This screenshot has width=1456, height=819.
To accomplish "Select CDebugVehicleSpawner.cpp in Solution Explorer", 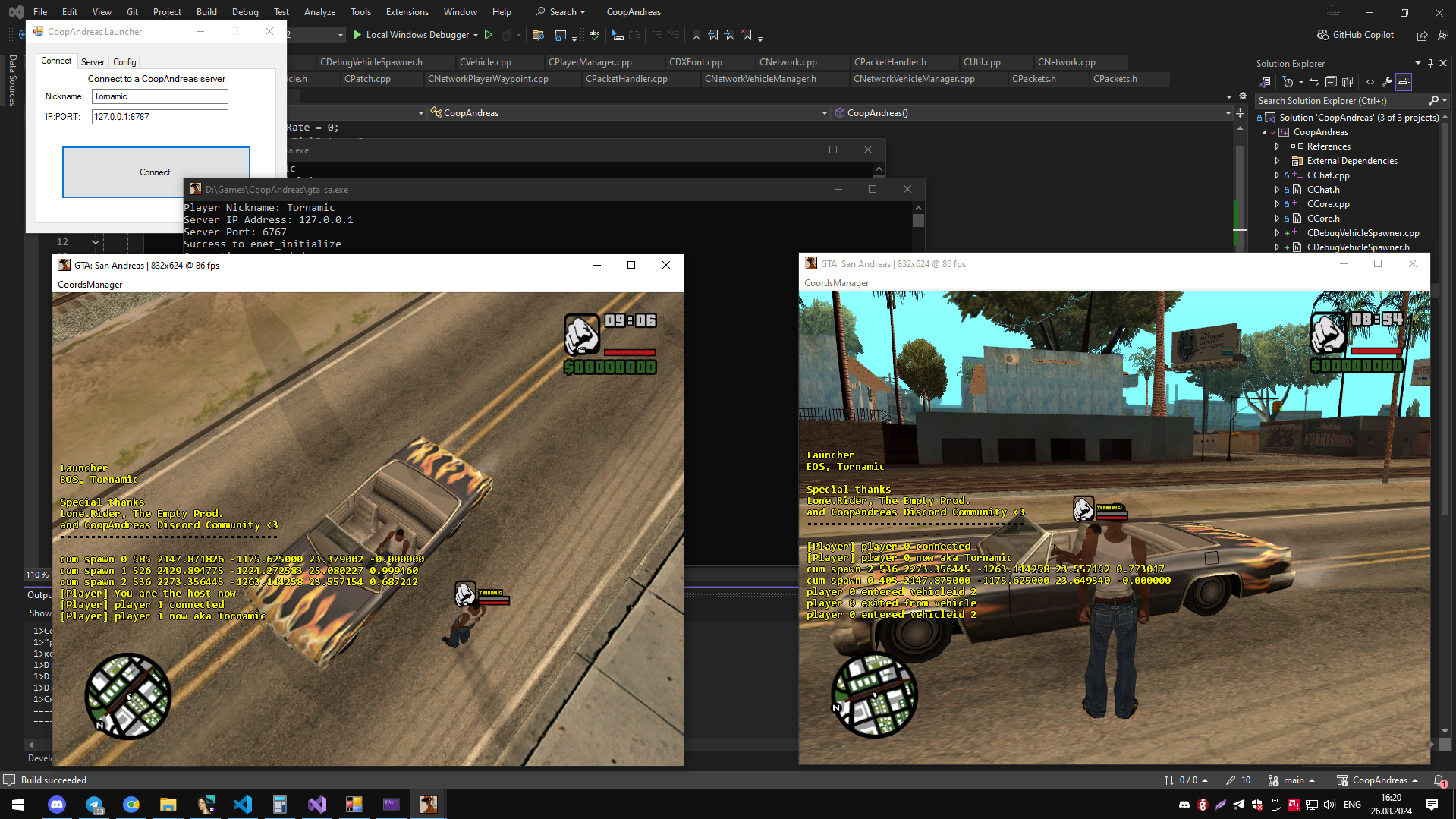I will point(1363,233).
